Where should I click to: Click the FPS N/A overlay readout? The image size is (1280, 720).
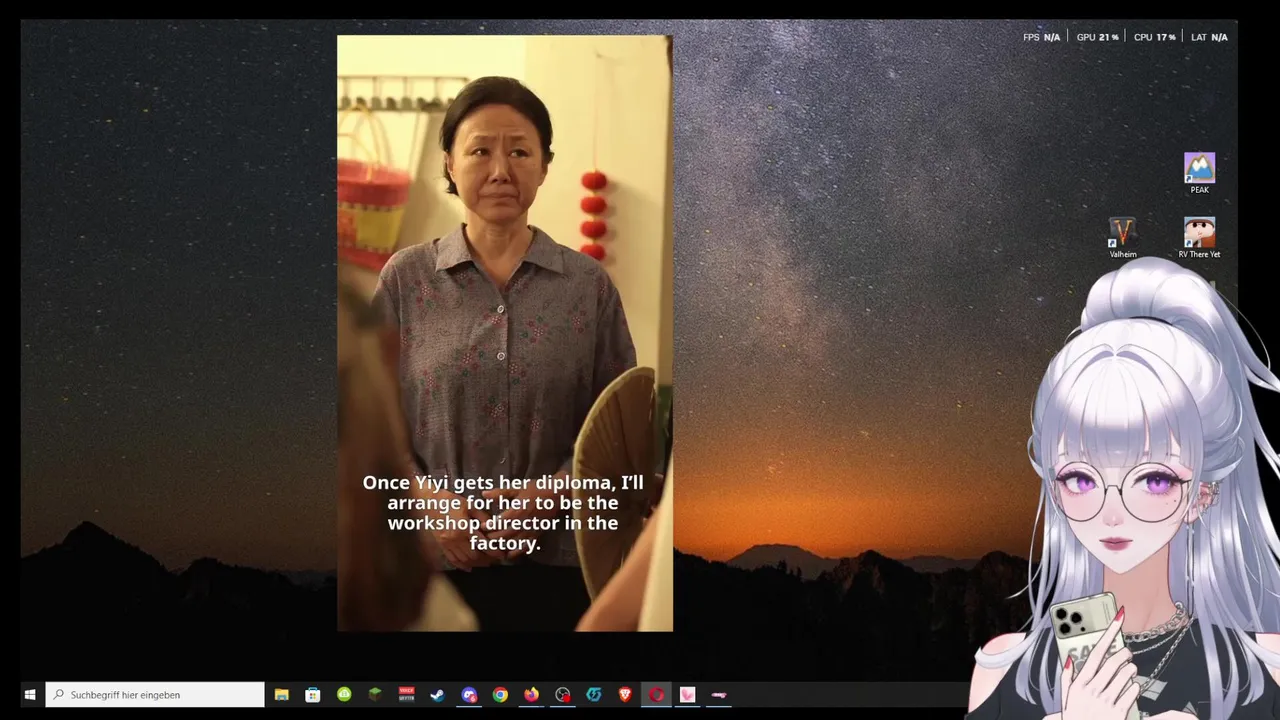pyautogui.click(x=1041, y=37)
